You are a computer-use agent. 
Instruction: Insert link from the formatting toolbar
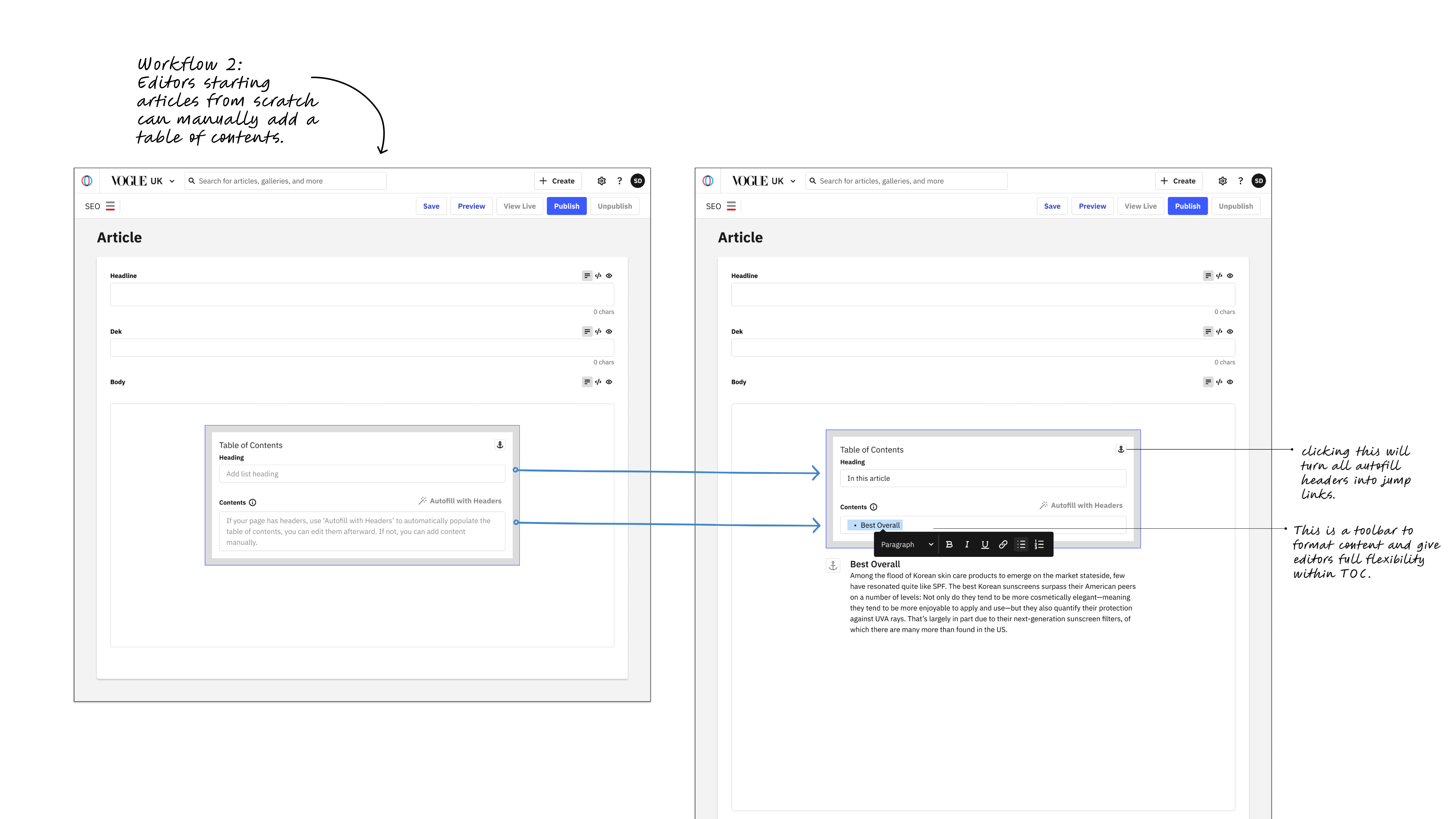point(1003,544)
